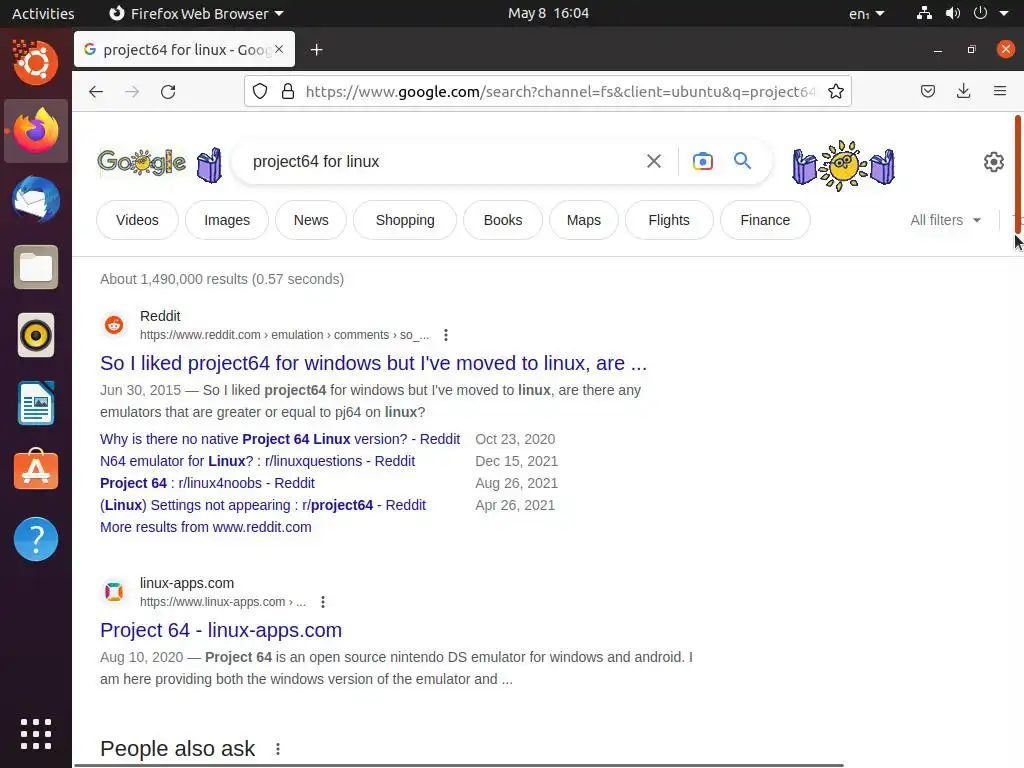The image size is (1024, 768).
Task: Close the project64 for linux tab
Action: pos(279,49)
